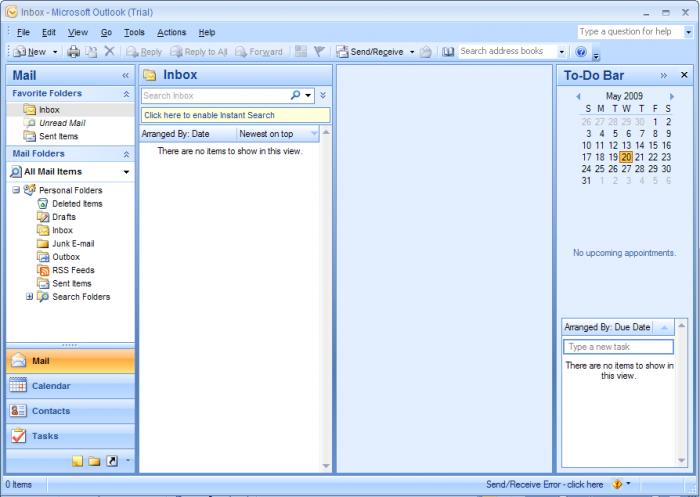
Task: Collapse the Favorite Folders section
Action: click(x=126, y=93)
